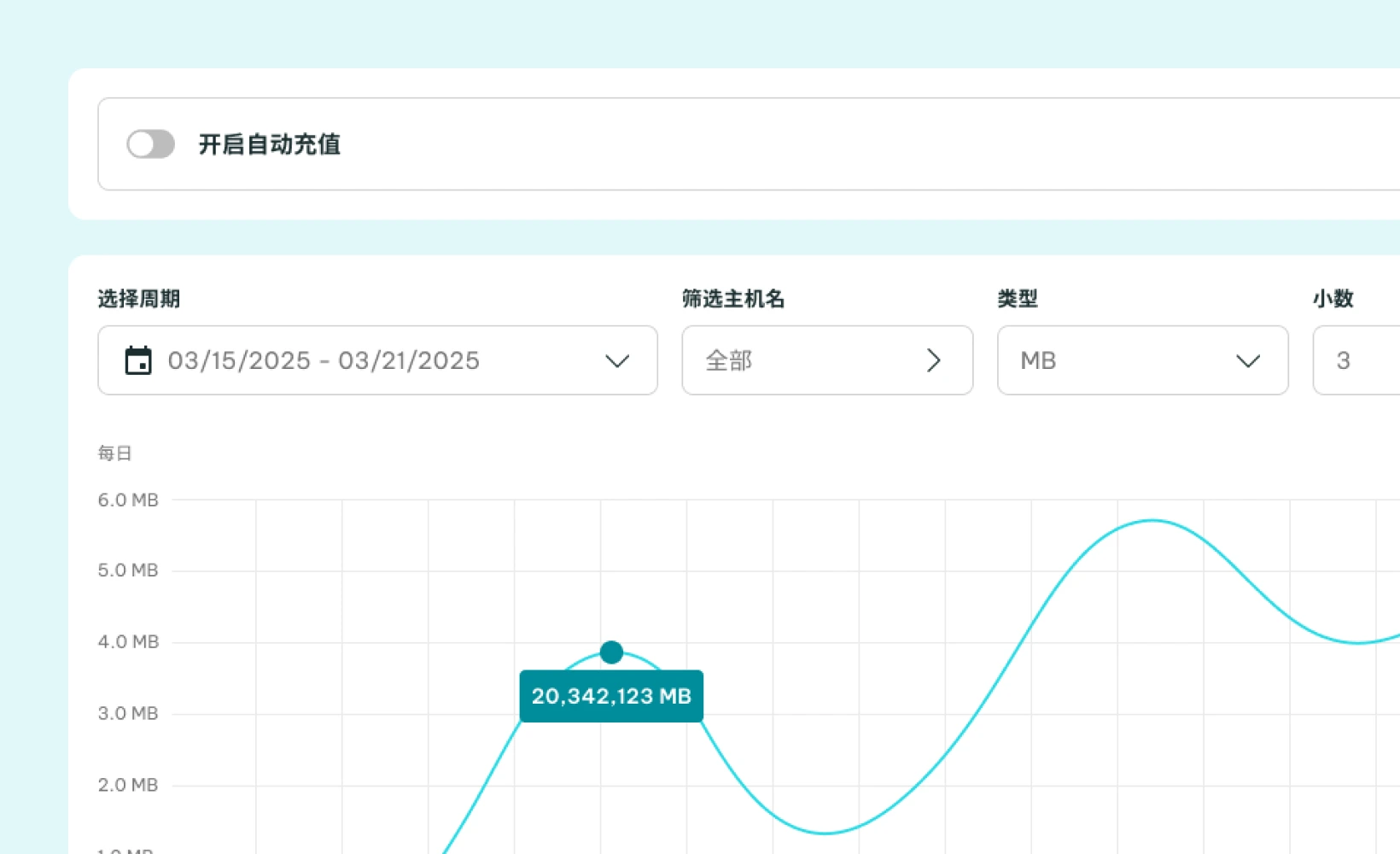
Task: Click the right arrow in 全部 field
Action: 933,360
